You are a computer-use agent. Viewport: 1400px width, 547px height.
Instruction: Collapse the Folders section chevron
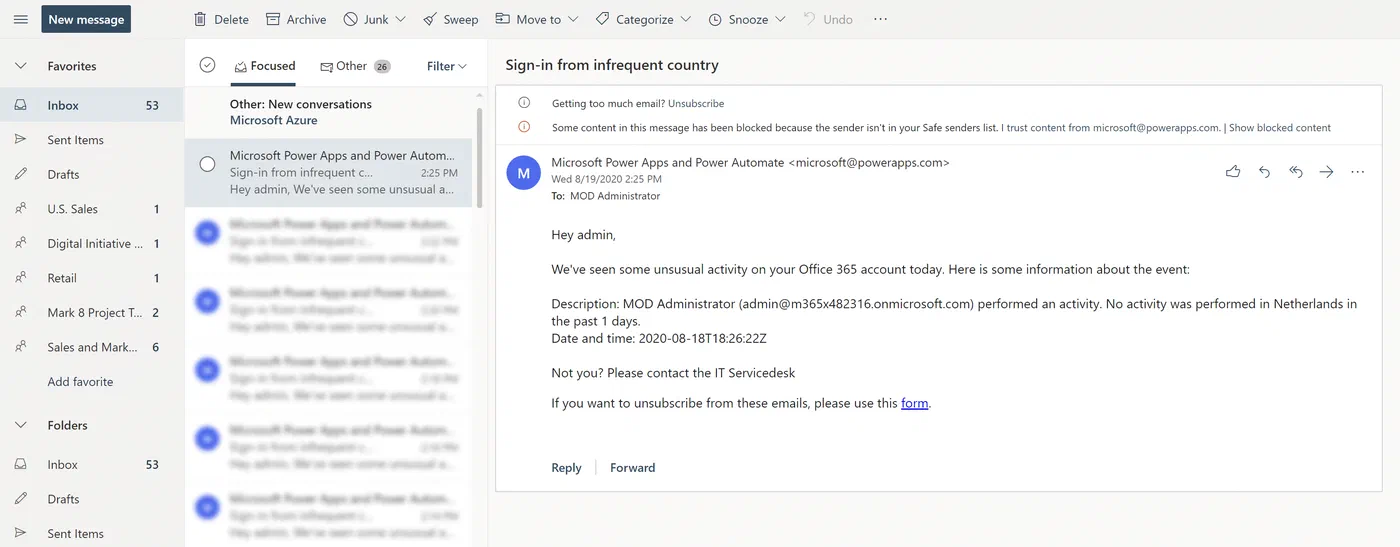20,425
